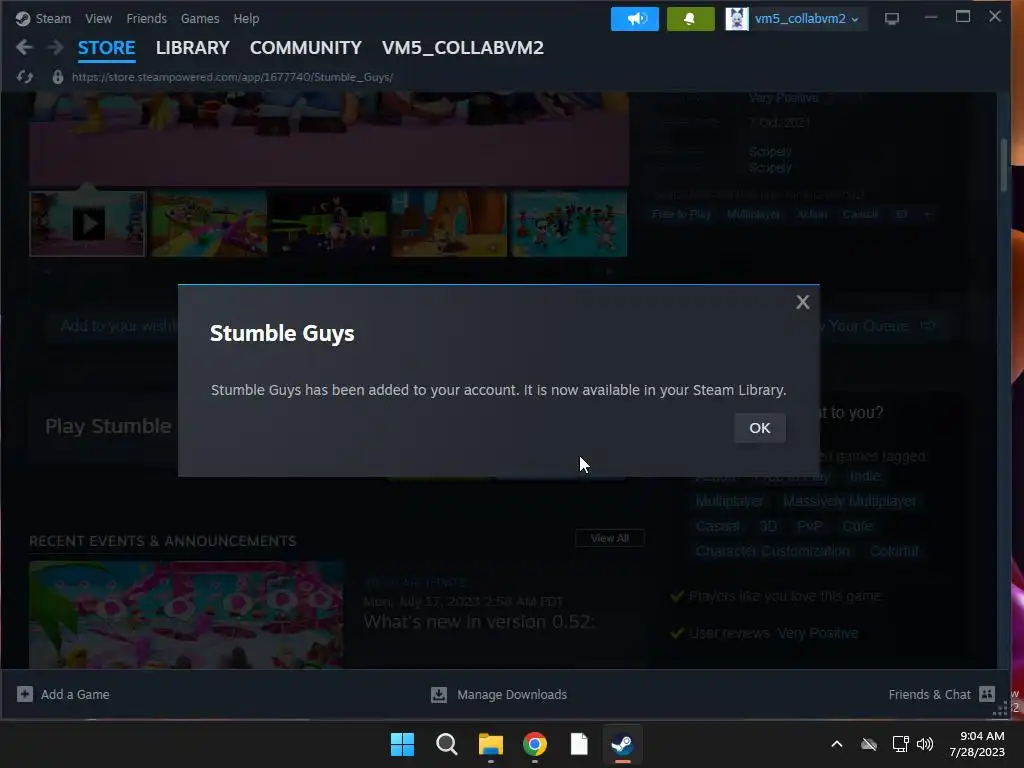Select the third screenshot thumbnail
Screen dimensions: 1024x768
coord(328,223)
